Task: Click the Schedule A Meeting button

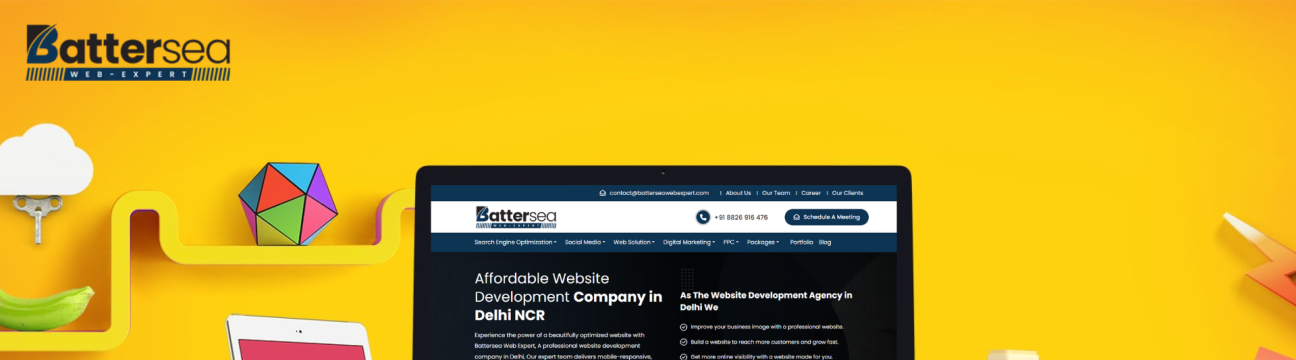Action: tap(826, 217)
